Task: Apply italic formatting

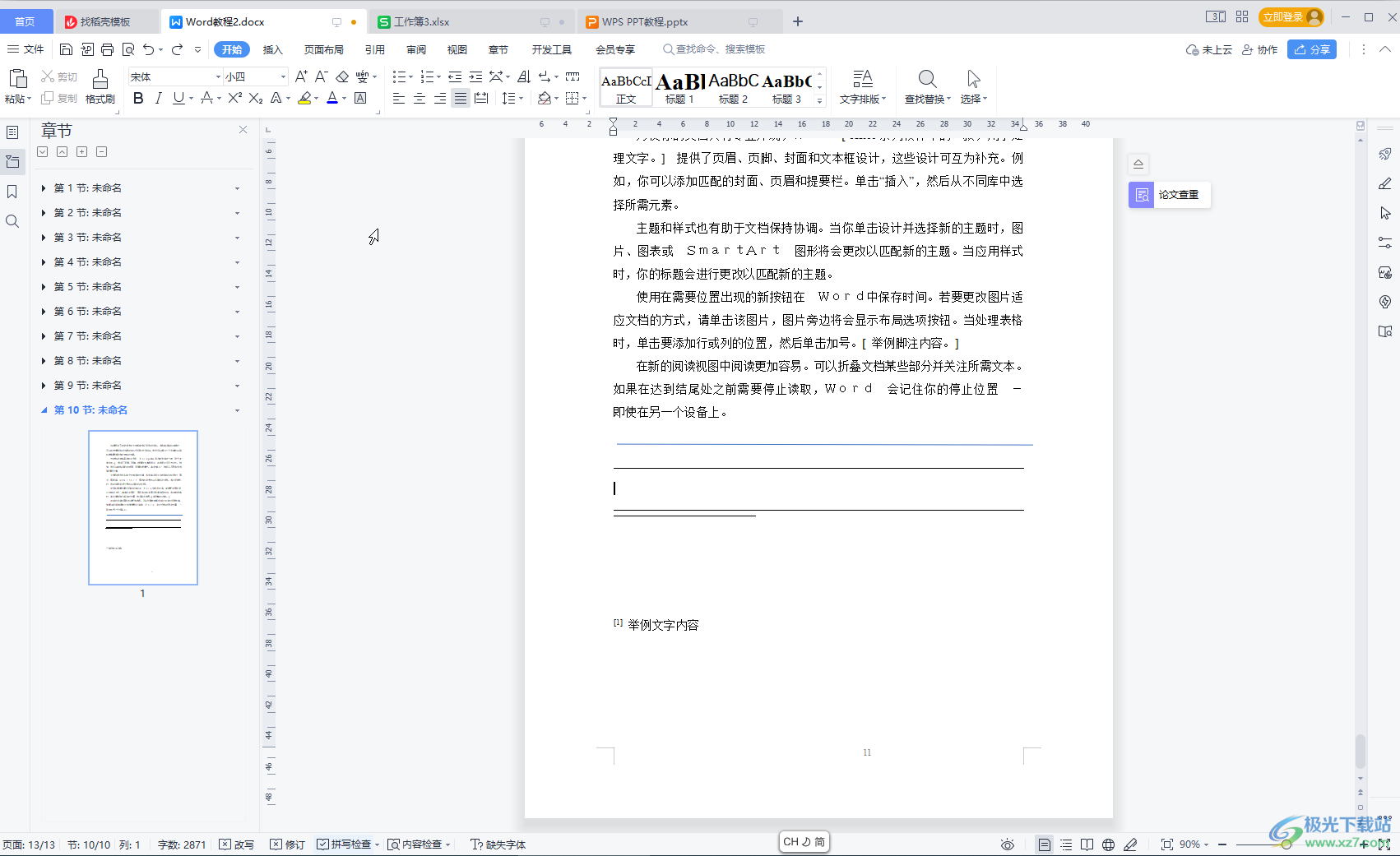Action: click(158, 99)
